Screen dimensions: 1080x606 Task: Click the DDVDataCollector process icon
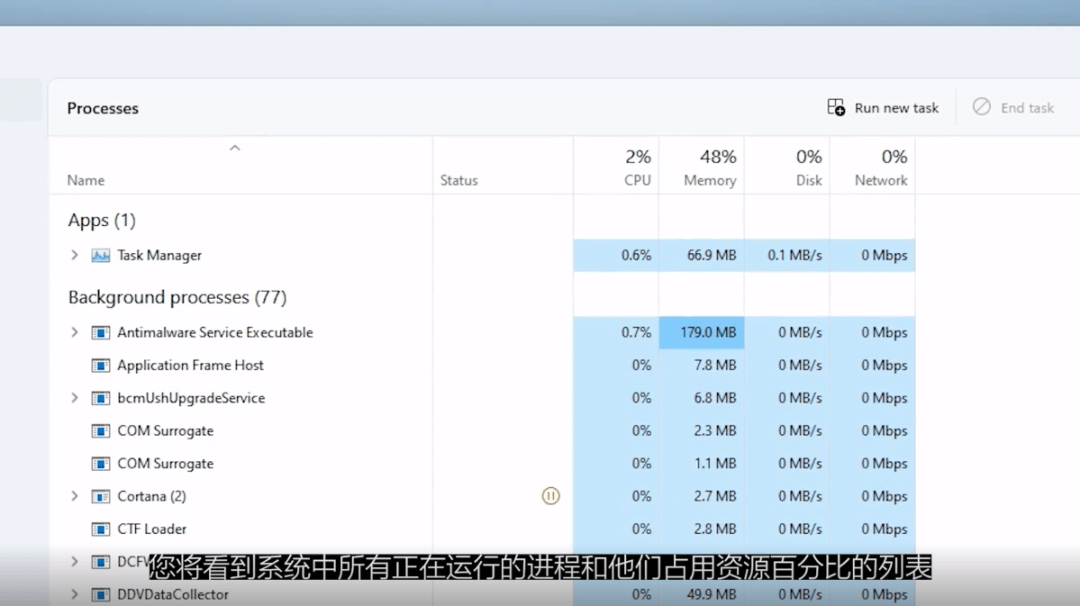pos(101,594)
